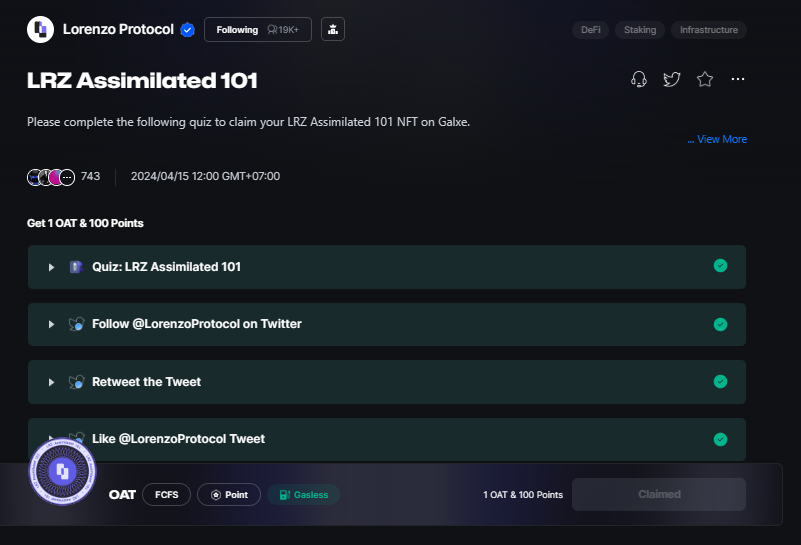The image size is (801, 545).
Task: Click the Twitter icon in Follow @LorenzoProtocol row
Action: [77, 324]
